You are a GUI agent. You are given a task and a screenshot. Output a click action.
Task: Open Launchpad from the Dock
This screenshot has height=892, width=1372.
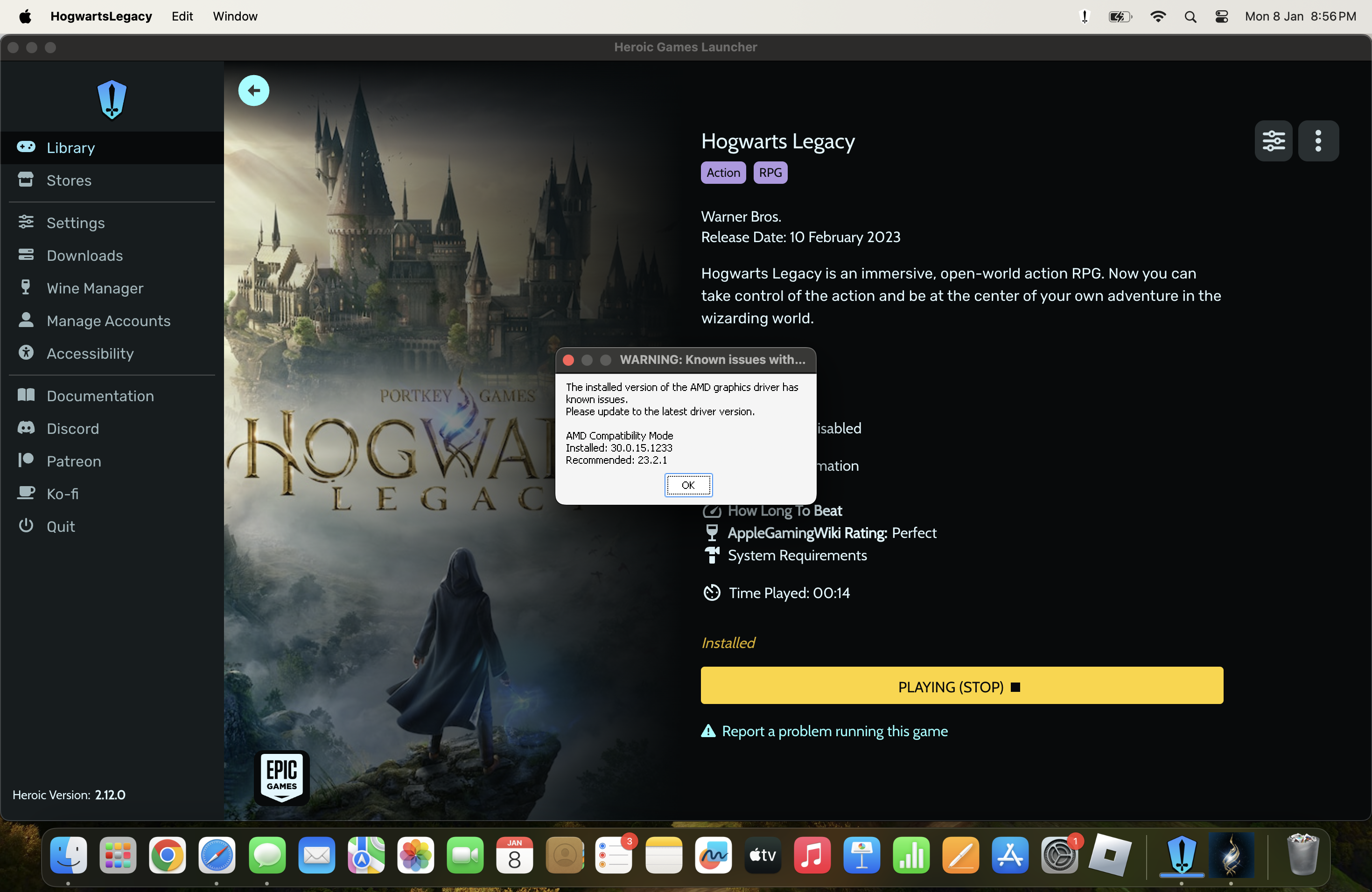click(118, 855)
